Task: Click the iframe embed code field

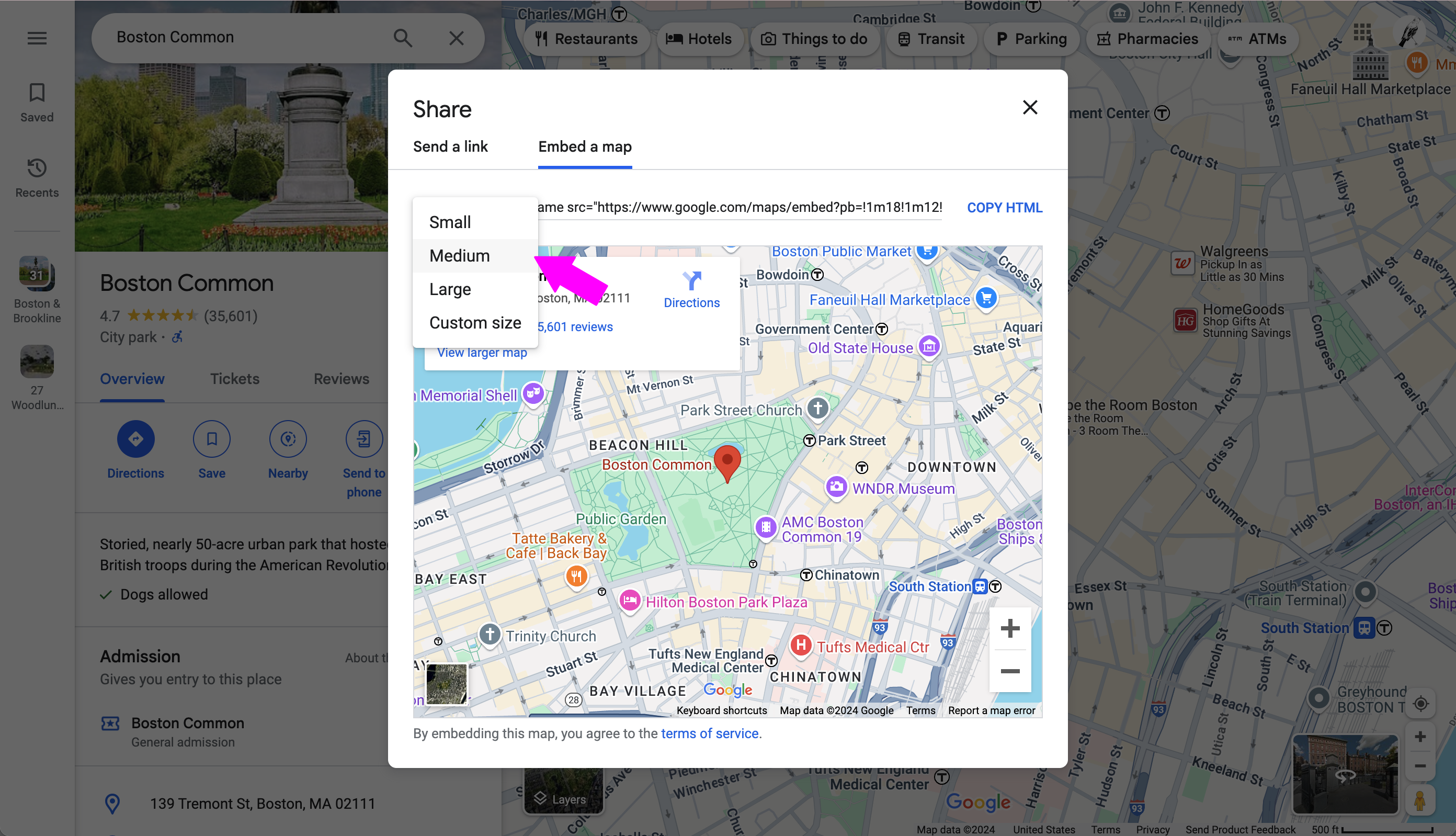Action: point(739,207)
